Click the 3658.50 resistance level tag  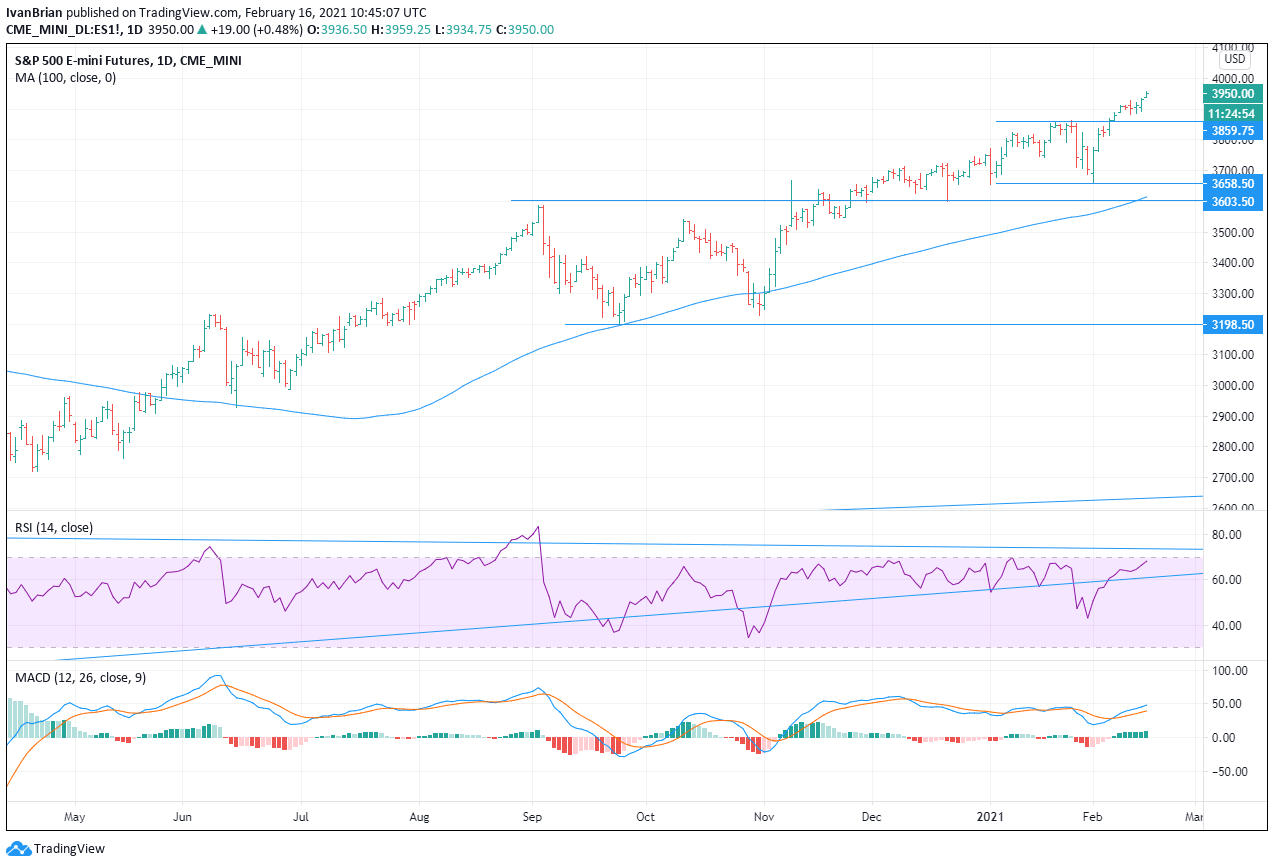click(1233, 185)
